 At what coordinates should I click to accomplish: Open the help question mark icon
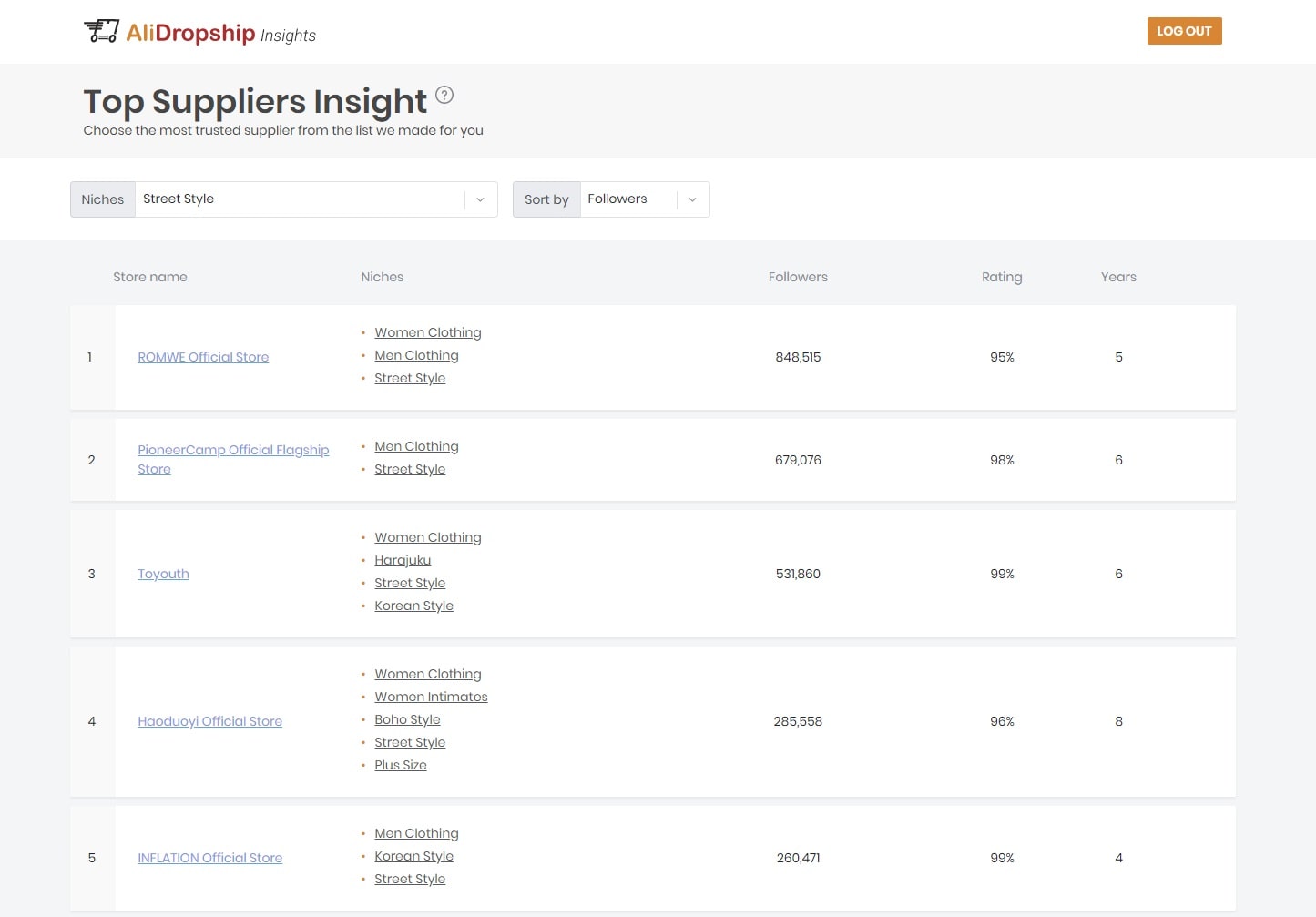444,95
